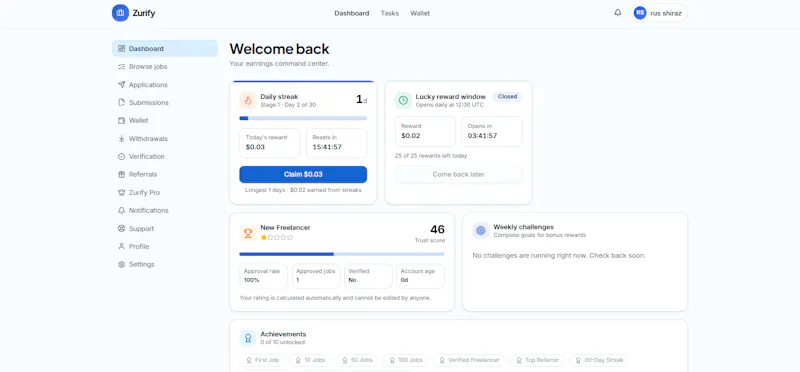Open Wallet in the top navigation
800x372 pixels.
(x=420, y=13)
